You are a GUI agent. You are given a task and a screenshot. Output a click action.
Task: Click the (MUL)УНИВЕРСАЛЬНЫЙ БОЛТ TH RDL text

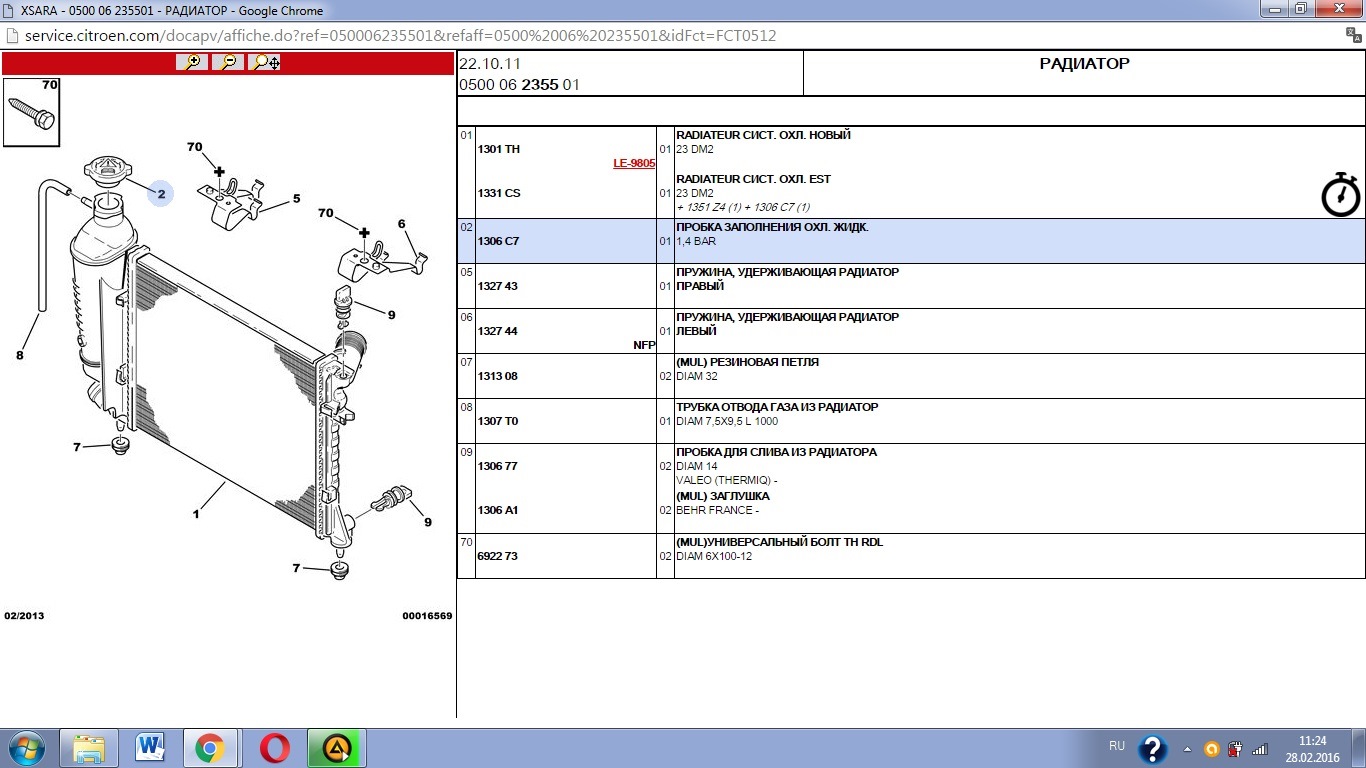pyautogui.click(x=779, y=542)
